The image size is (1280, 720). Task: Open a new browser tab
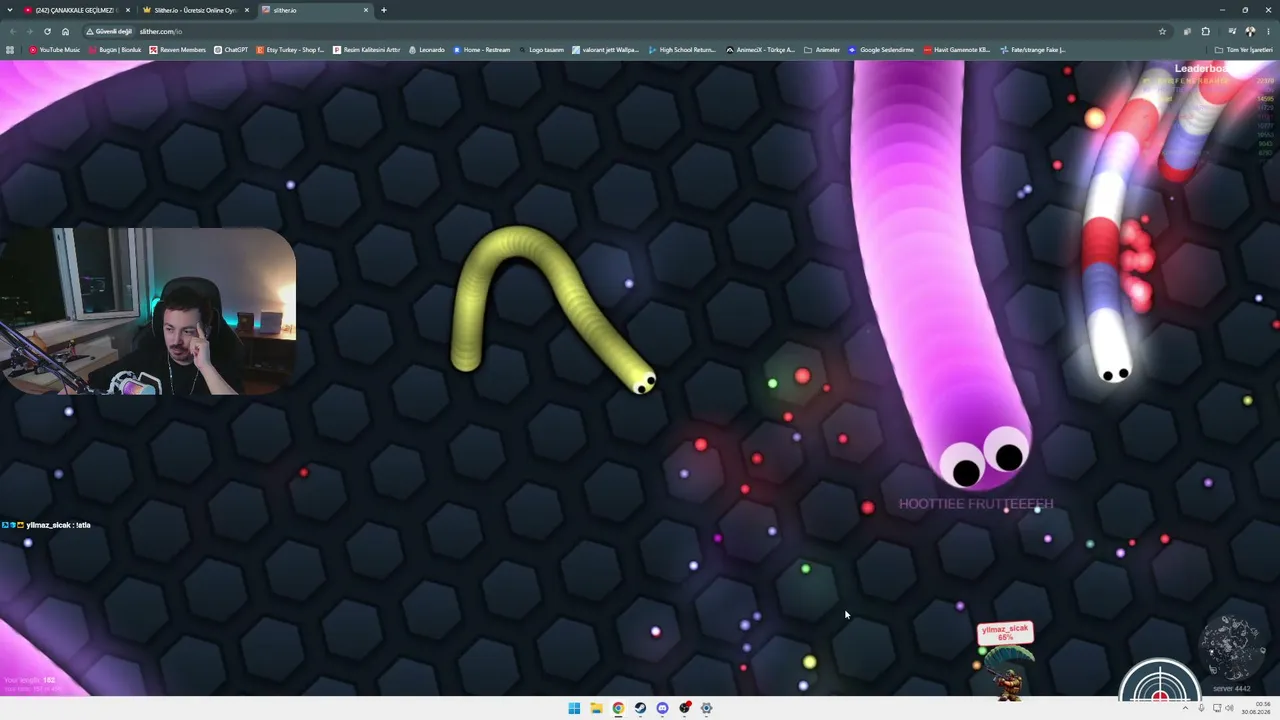(384, 10)
